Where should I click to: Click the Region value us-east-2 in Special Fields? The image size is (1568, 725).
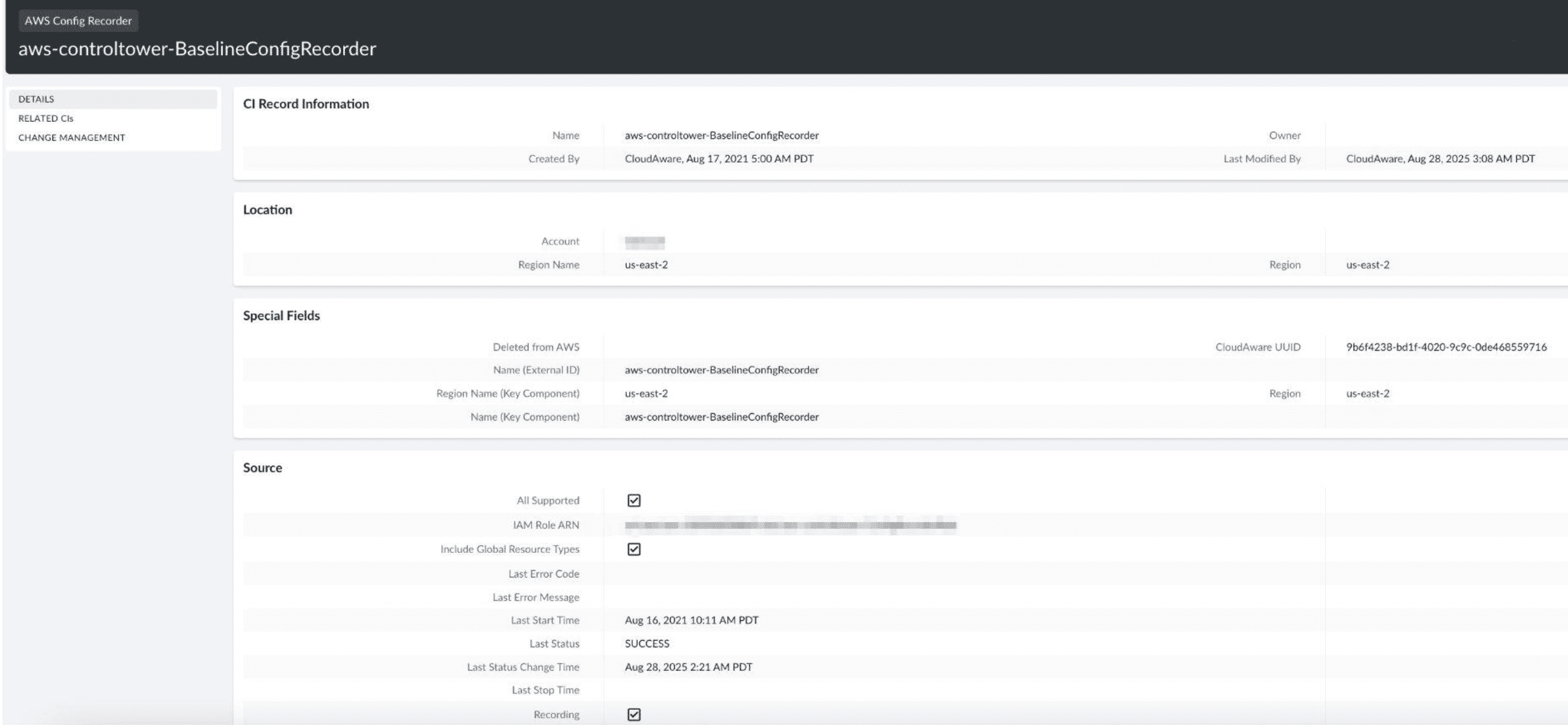click(x=1368, y=394)
